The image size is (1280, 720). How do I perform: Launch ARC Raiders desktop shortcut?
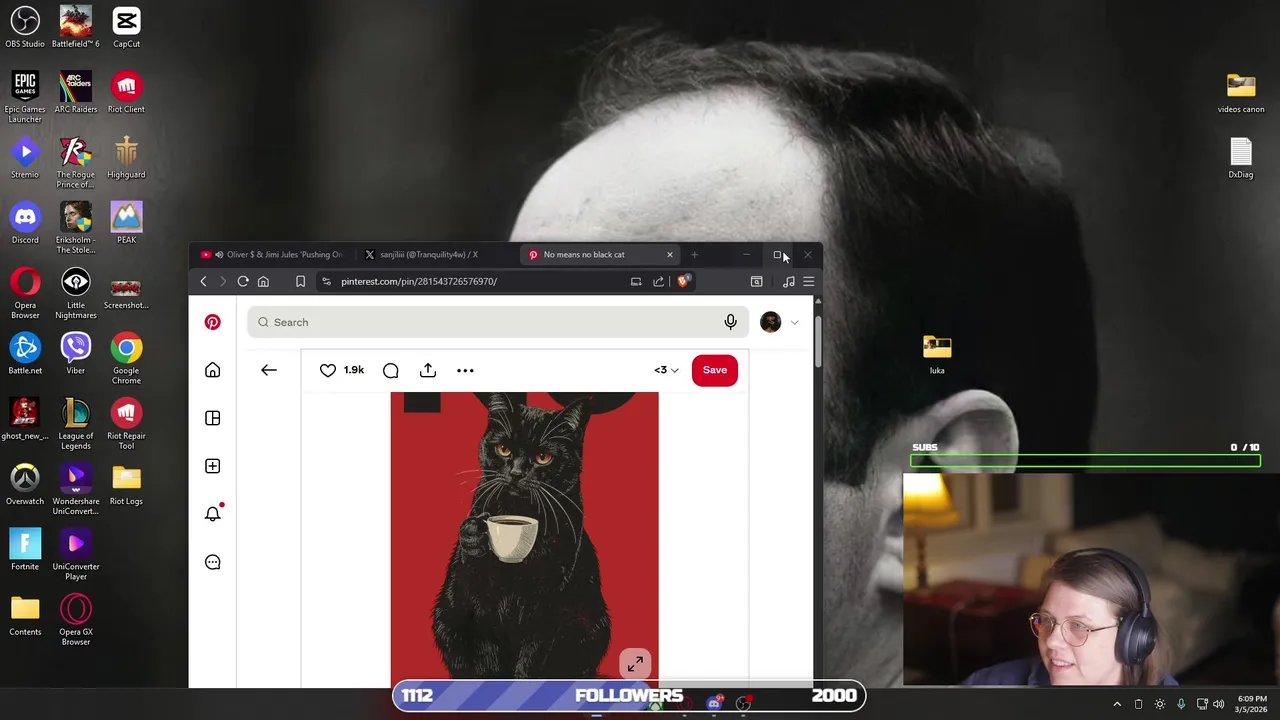click(76, 92)
